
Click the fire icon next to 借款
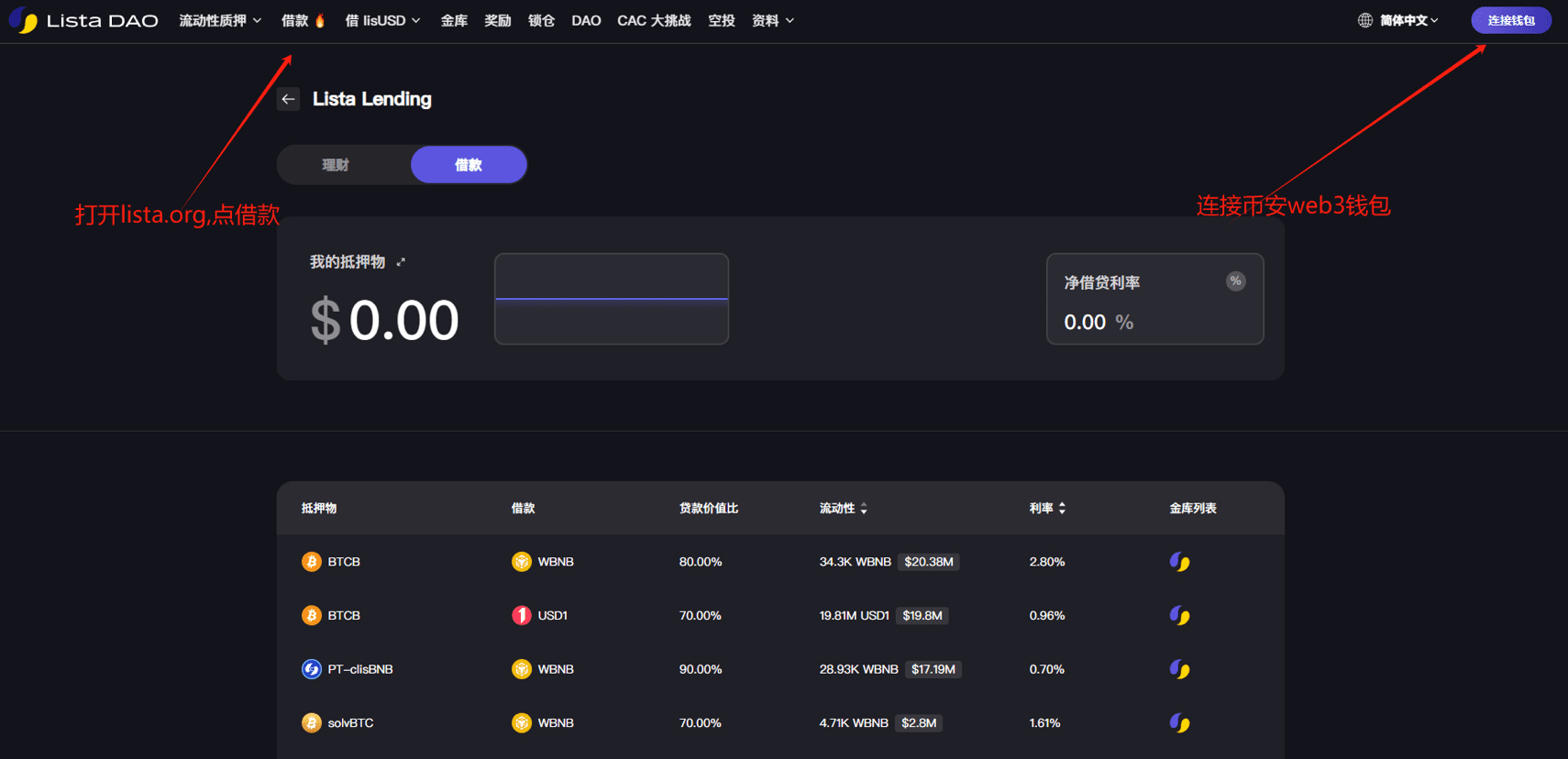[x=320, y=20]
